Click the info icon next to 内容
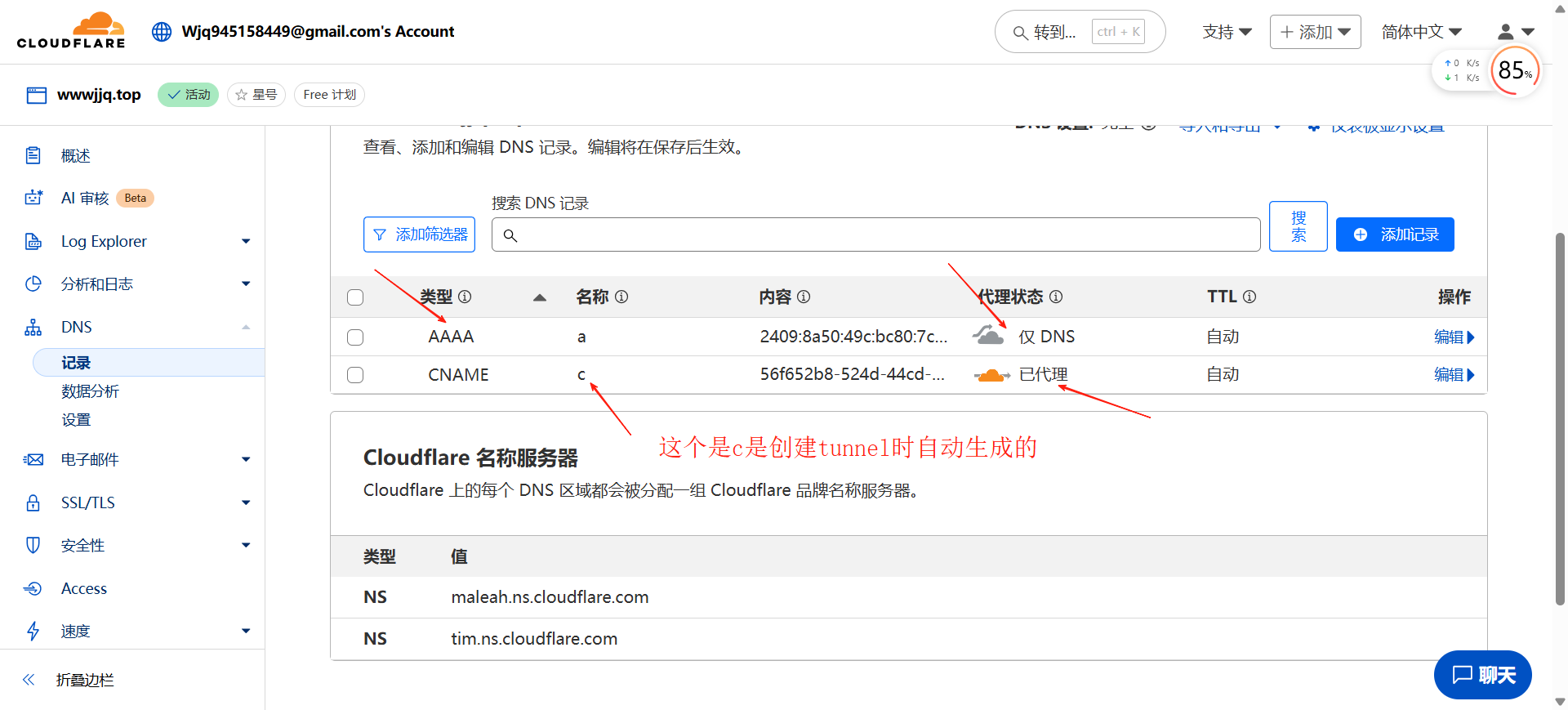1568x710 pixels. click(804, 297)
